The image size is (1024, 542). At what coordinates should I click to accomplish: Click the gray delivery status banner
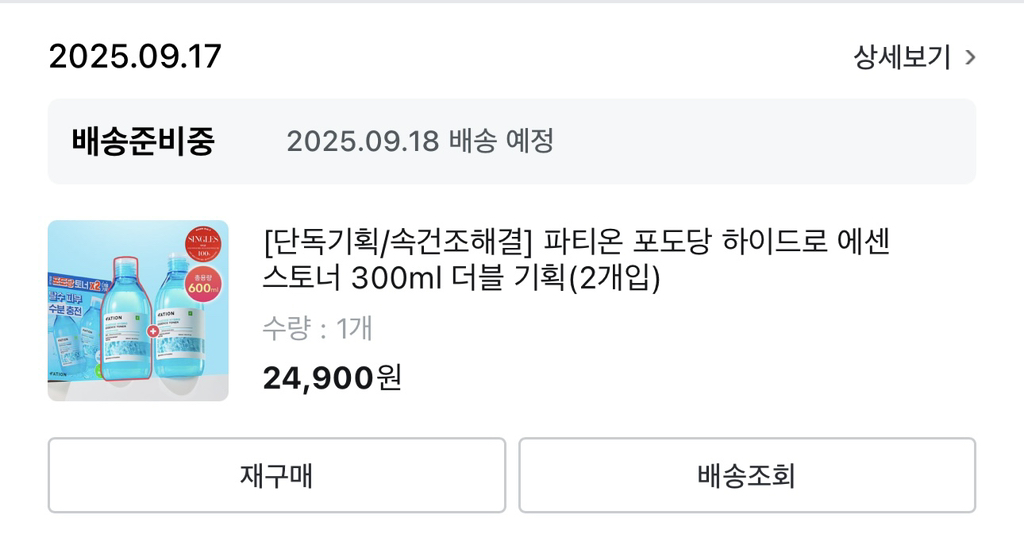click(x=512, y=141)
